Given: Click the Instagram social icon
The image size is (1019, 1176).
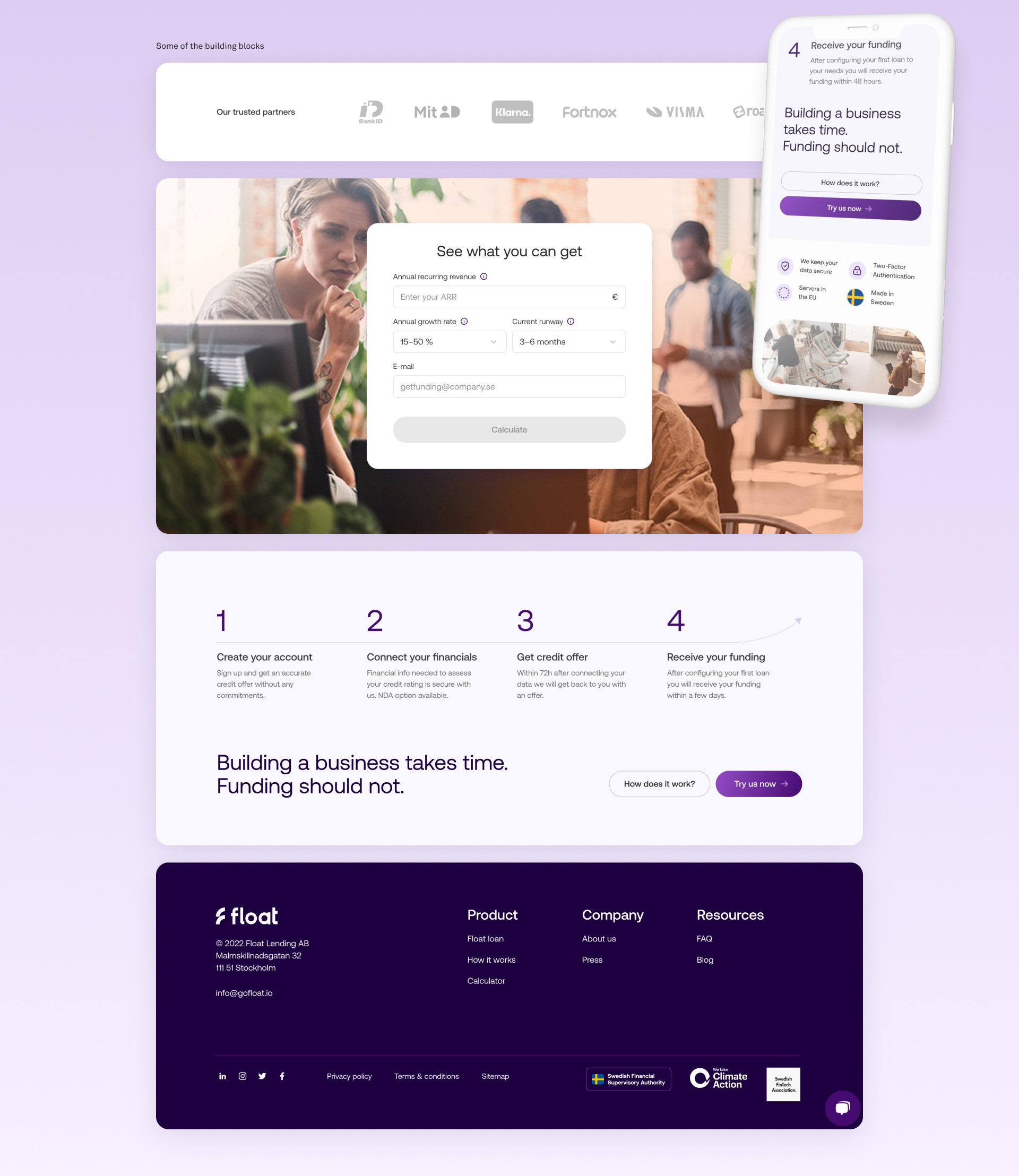Looking at the screenshot, I should tap(242, 1076).
